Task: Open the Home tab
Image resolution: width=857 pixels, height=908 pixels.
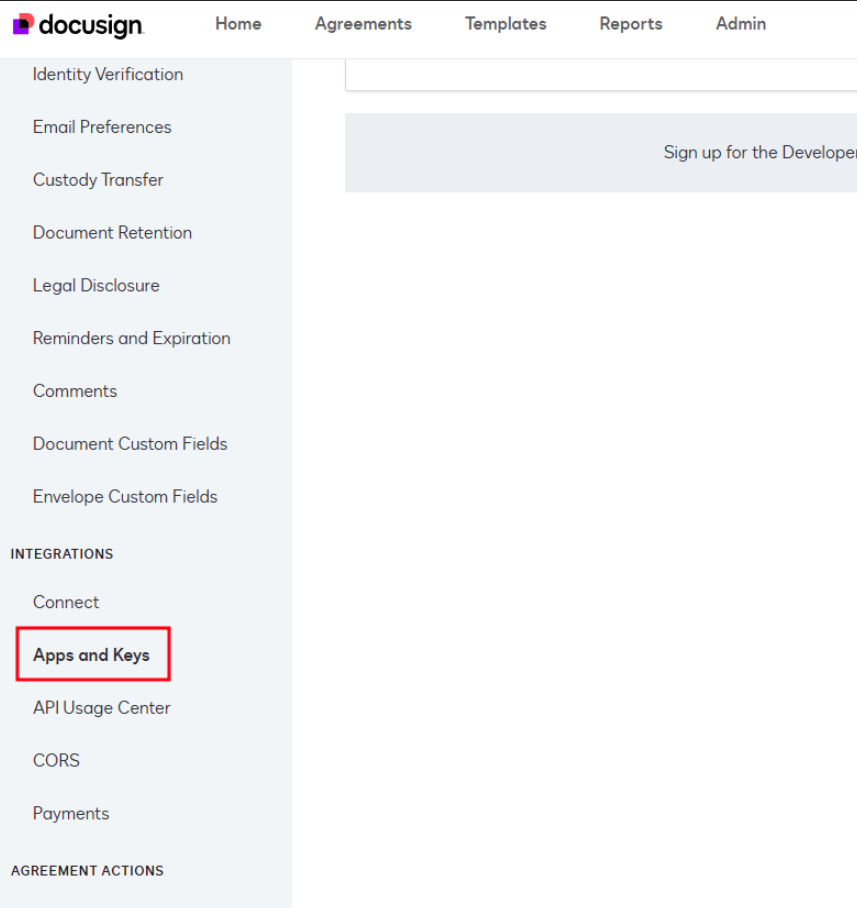Action: pyautogui.click(x=238, y=24)
